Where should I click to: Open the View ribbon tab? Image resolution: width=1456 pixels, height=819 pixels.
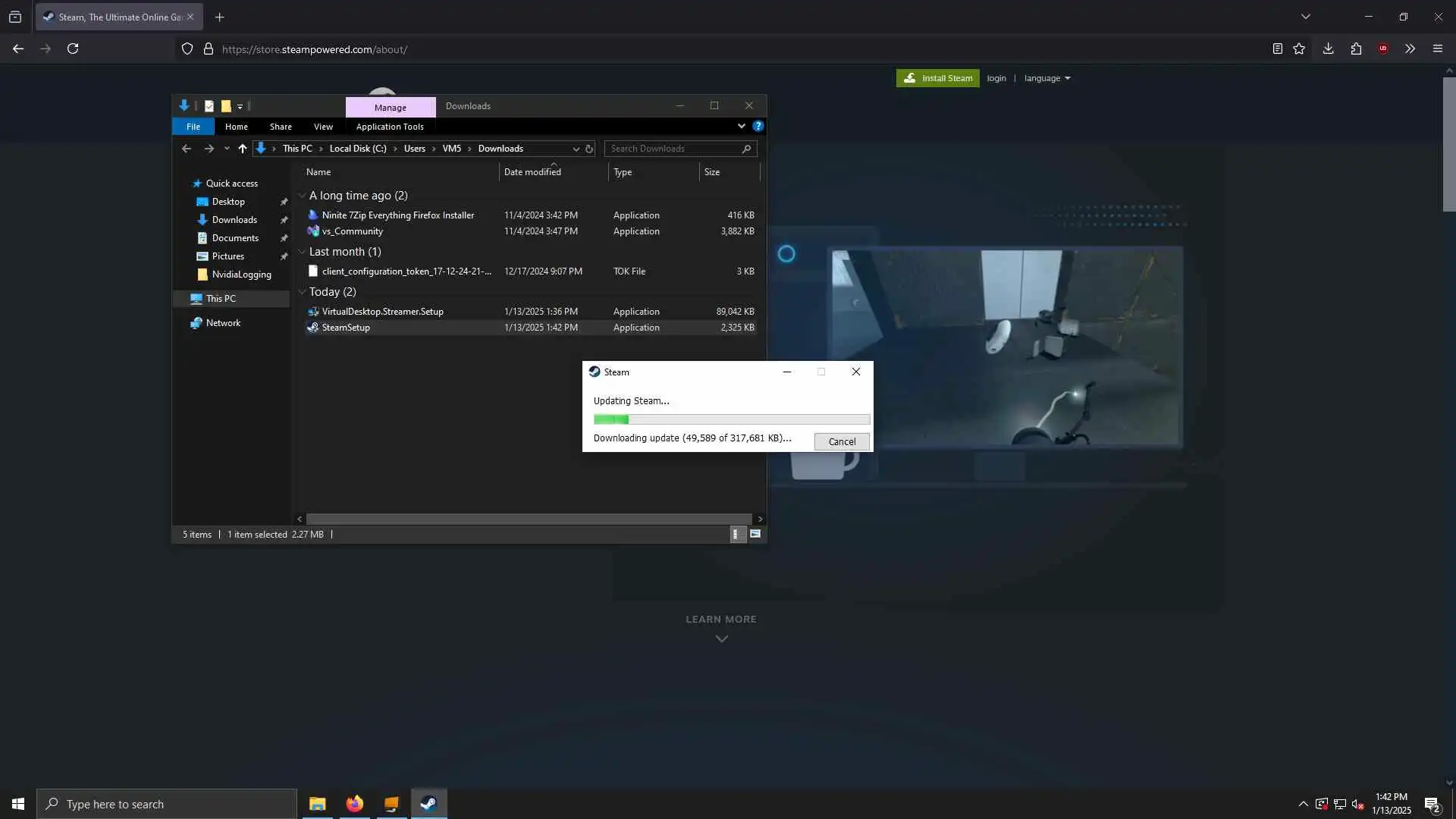click(323, 127)
